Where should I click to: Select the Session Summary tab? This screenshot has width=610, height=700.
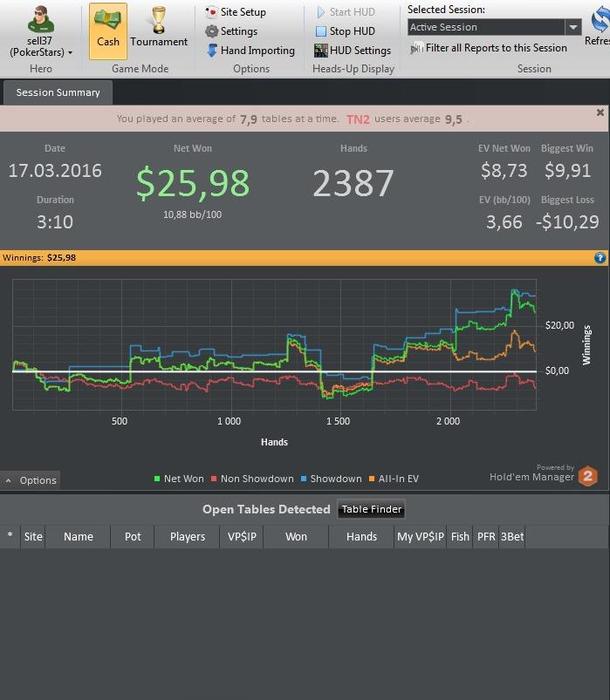pyautogui.click(x=58, y=92)
